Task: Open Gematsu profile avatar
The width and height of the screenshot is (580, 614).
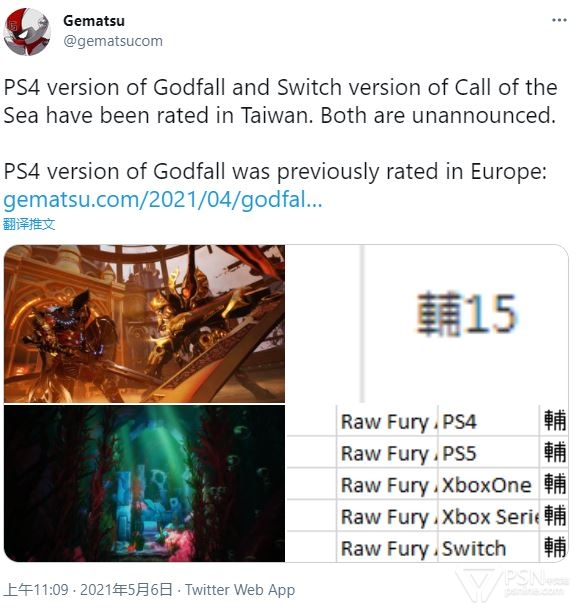Action: 27,32
